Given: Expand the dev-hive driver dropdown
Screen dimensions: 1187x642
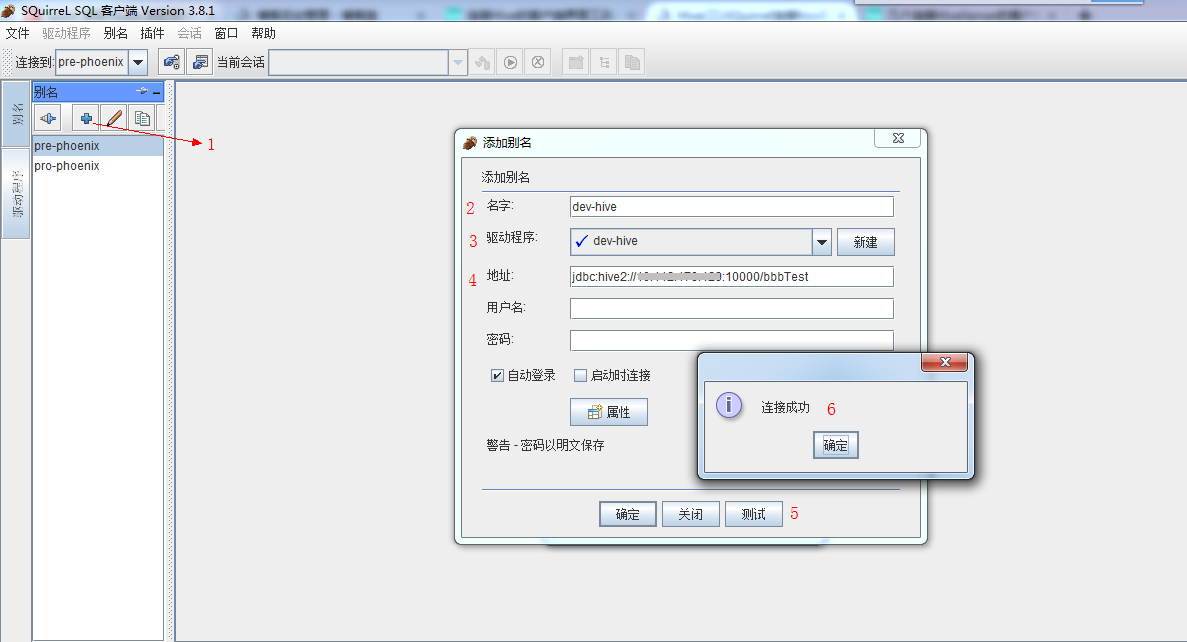Looking at the screenshot, I should click(821, 242).
